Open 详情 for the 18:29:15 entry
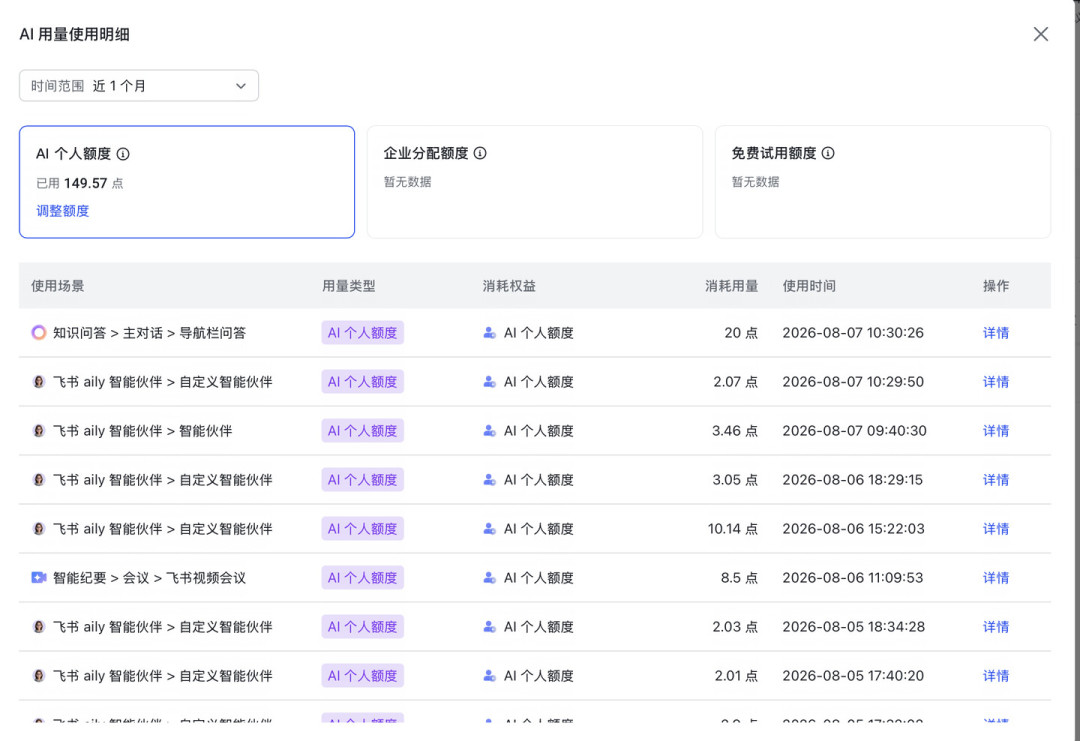1080x741 pixels. 995,479
